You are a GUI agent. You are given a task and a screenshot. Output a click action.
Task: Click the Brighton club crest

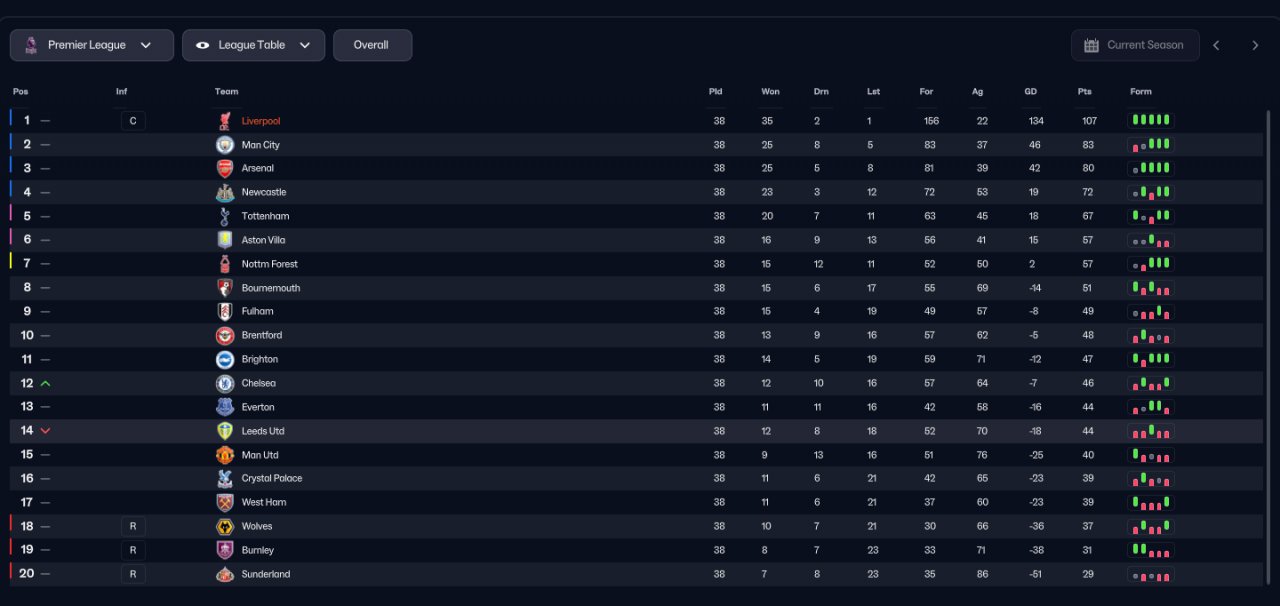(x=225, y=359)
